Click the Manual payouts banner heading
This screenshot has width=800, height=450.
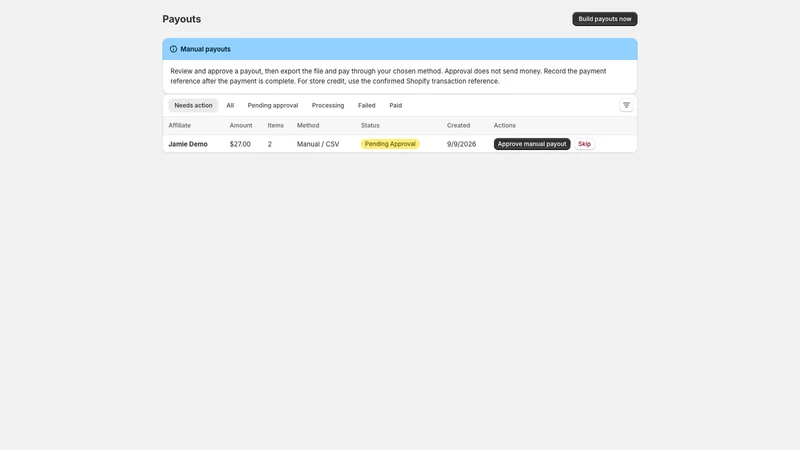(205, 49)
